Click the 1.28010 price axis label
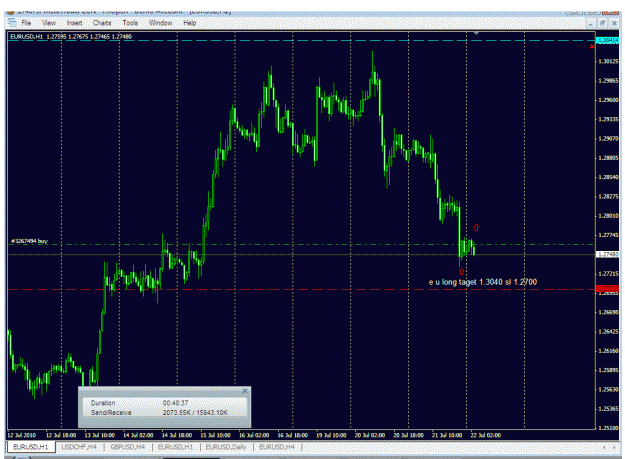This screenshot has height=459, width=625. pos(608,216)
